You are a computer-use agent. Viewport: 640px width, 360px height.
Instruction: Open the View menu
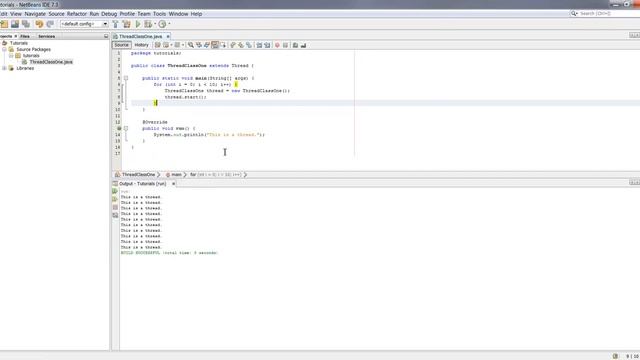pyautogui.click(x=16, y=14)
